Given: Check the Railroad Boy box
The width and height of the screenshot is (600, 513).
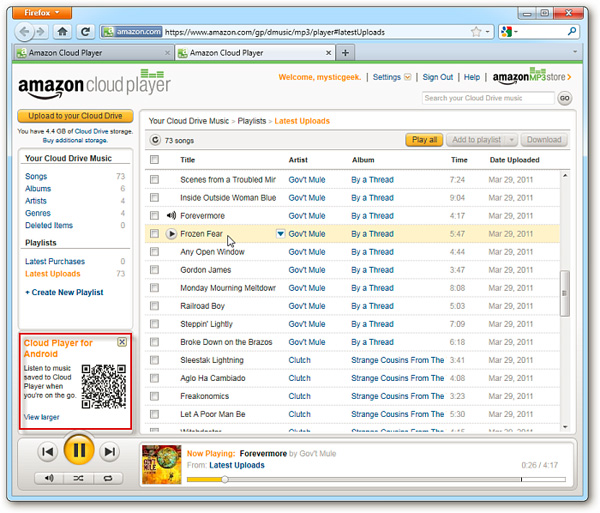Looking at the screenshot, I should (x=154, y=306).
